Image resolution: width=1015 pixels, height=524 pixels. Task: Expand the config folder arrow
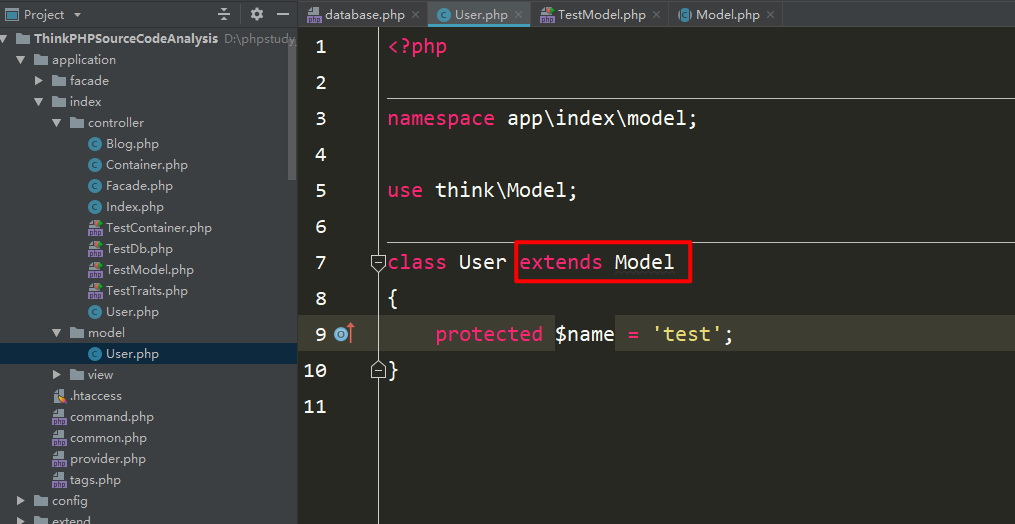(21, 501)
